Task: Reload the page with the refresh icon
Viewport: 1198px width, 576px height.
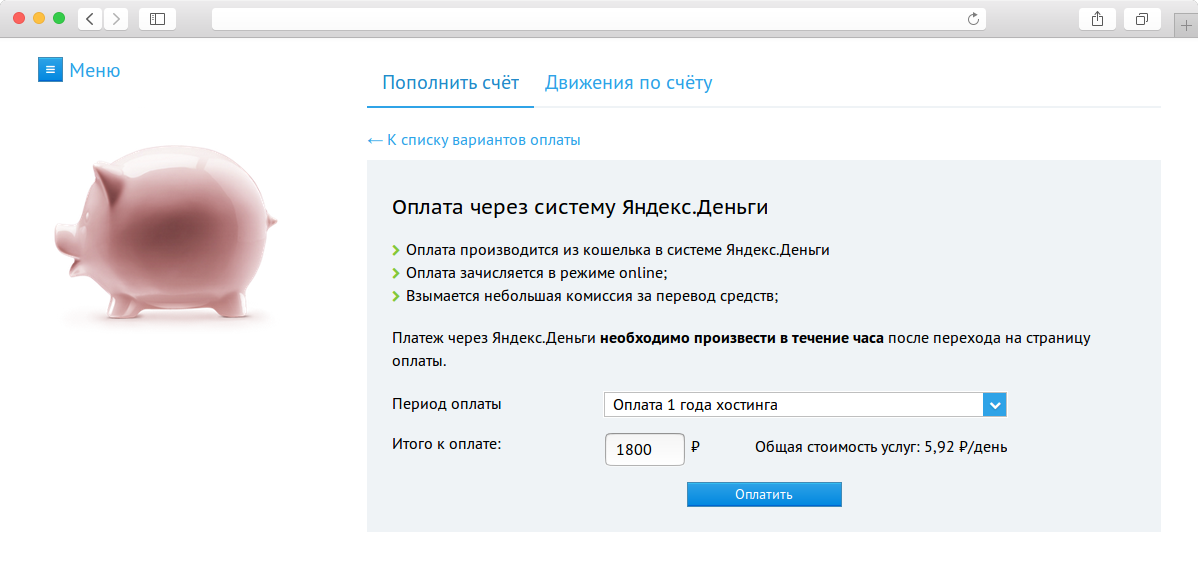Action: (x=973, y=19)
